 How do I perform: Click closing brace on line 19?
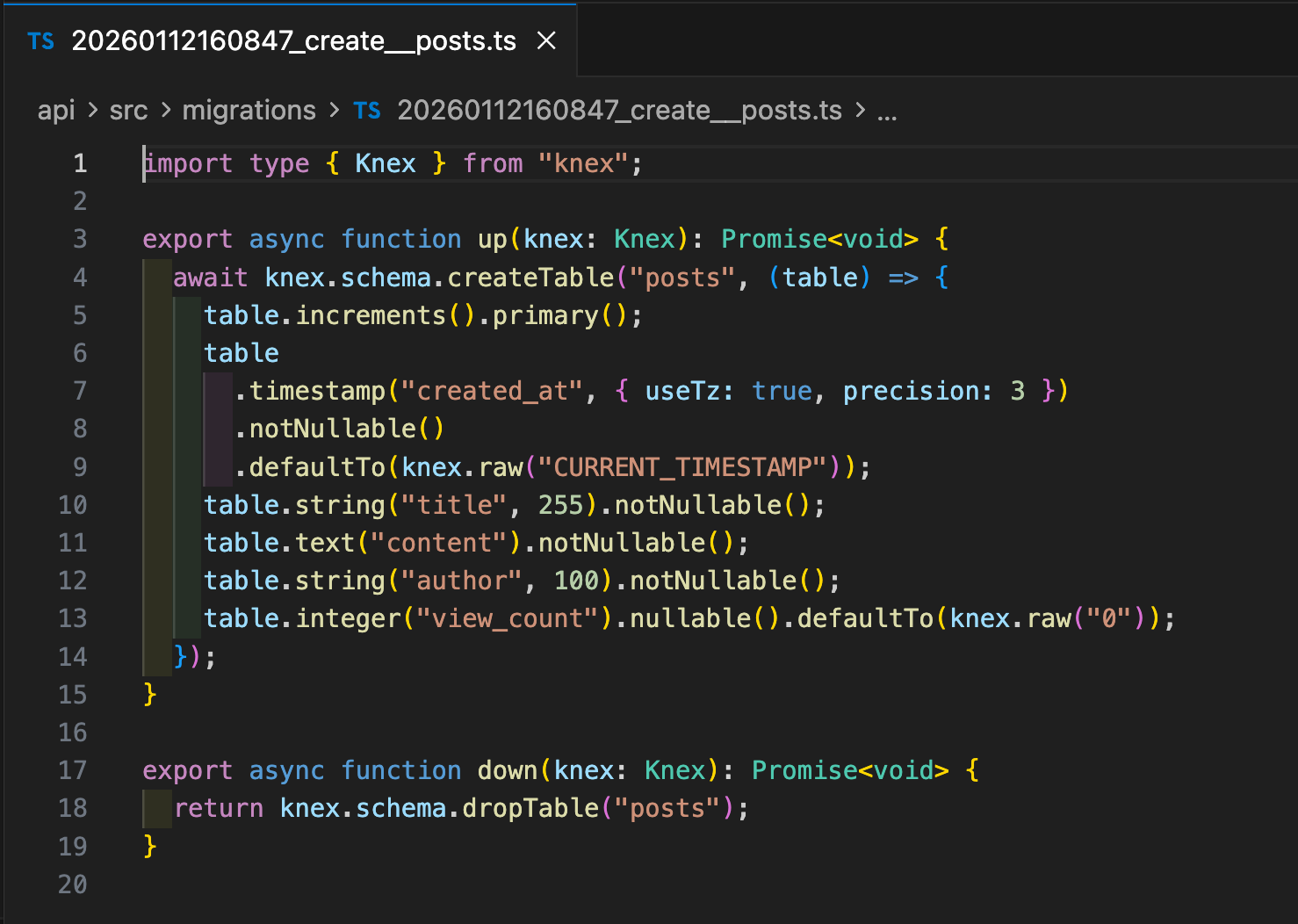[x=150, y=846]
